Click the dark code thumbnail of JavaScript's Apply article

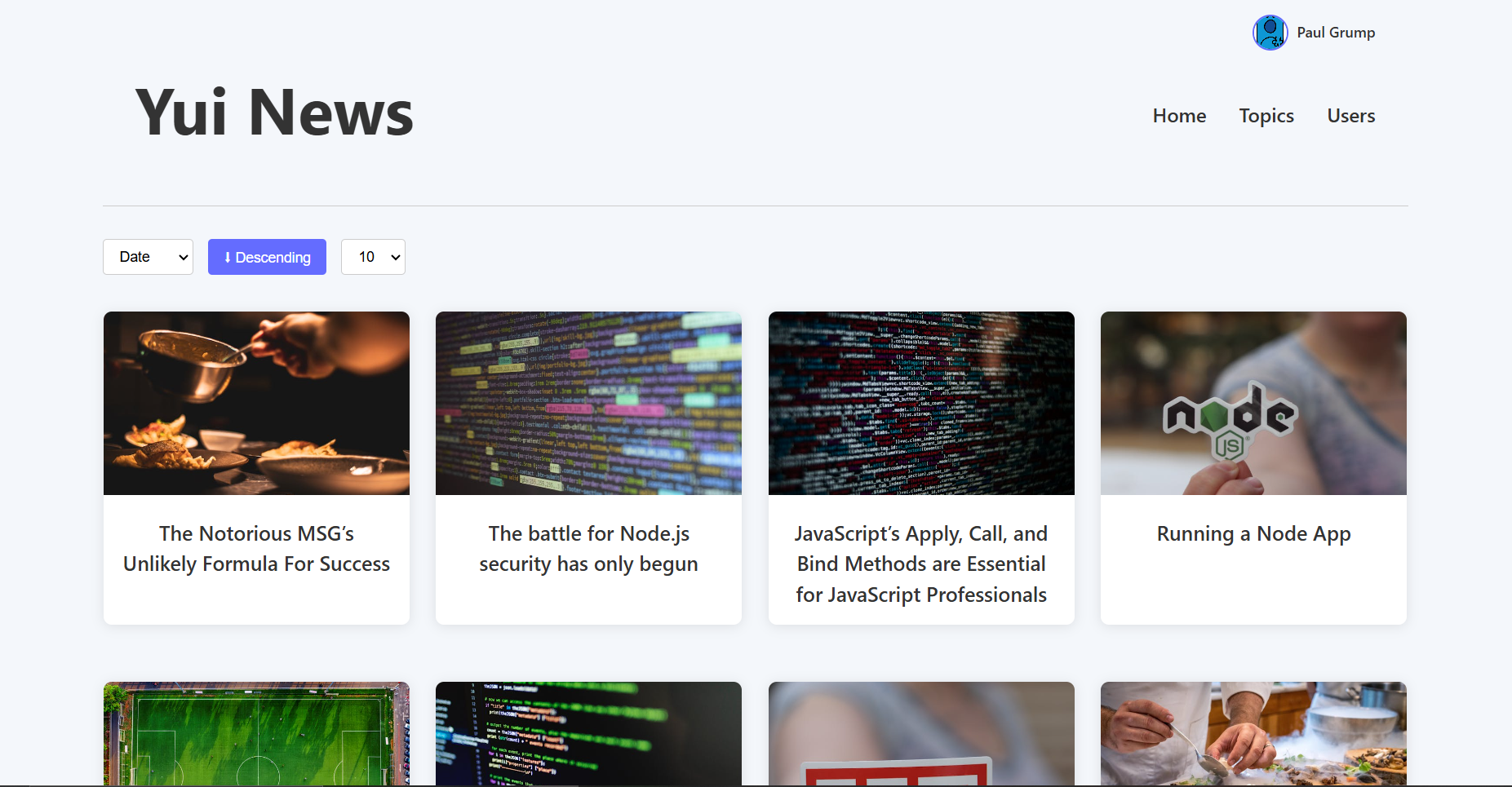pyautogui.click(x=921, y=403)
